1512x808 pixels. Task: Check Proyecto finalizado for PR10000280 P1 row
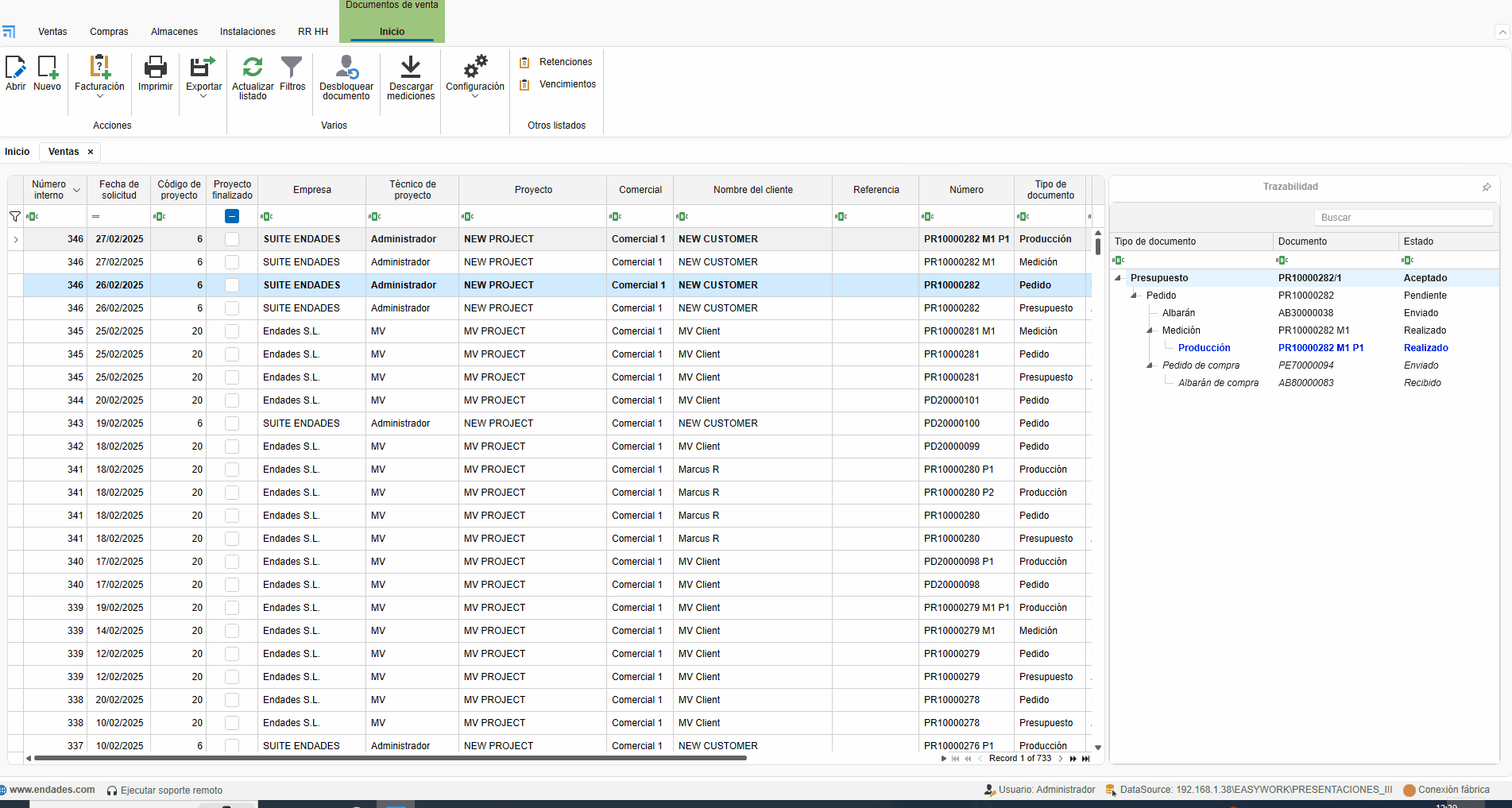[x=232, y=470]
